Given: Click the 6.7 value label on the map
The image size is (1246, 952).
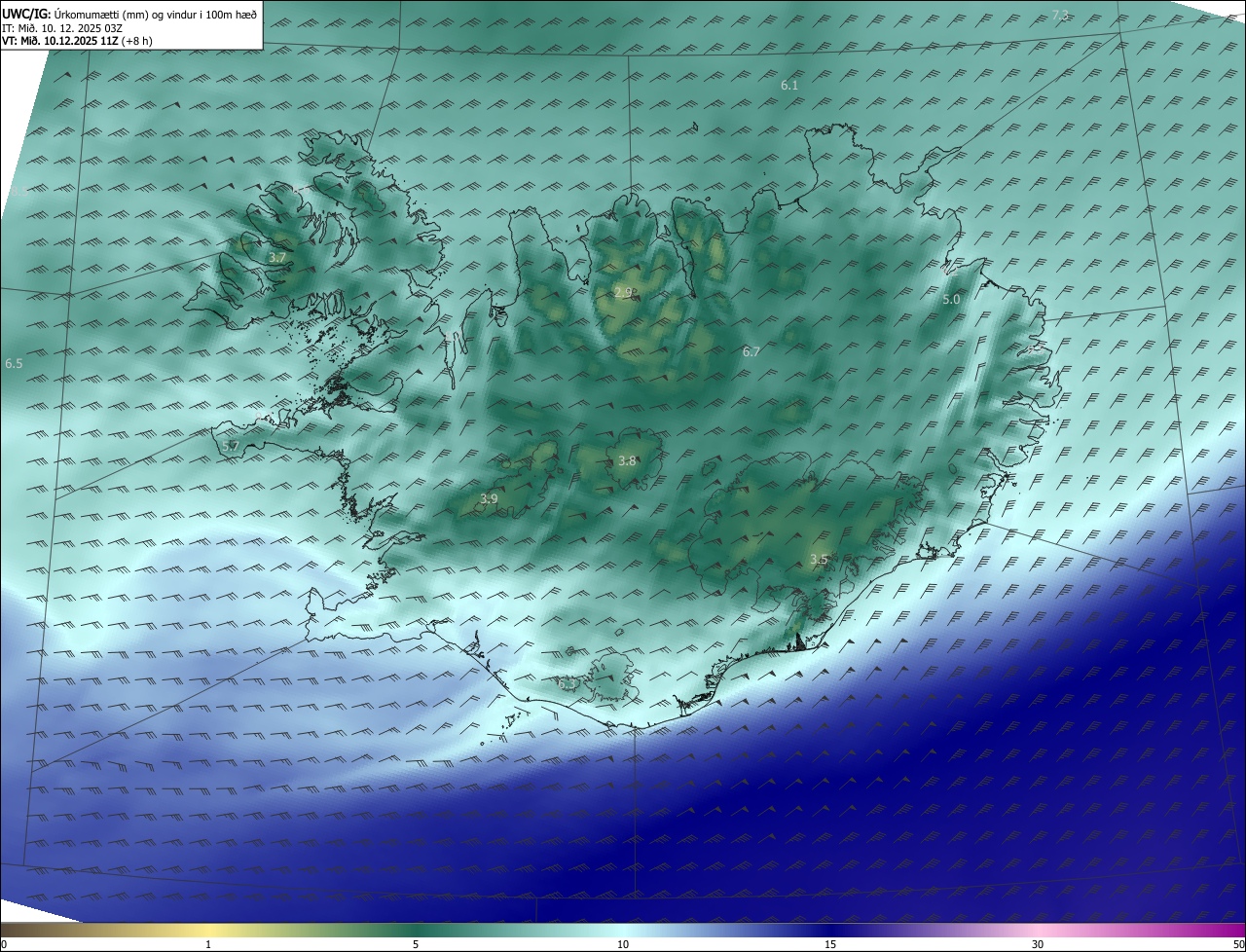Looking at the screenshot, I should (x=751, y=352).
